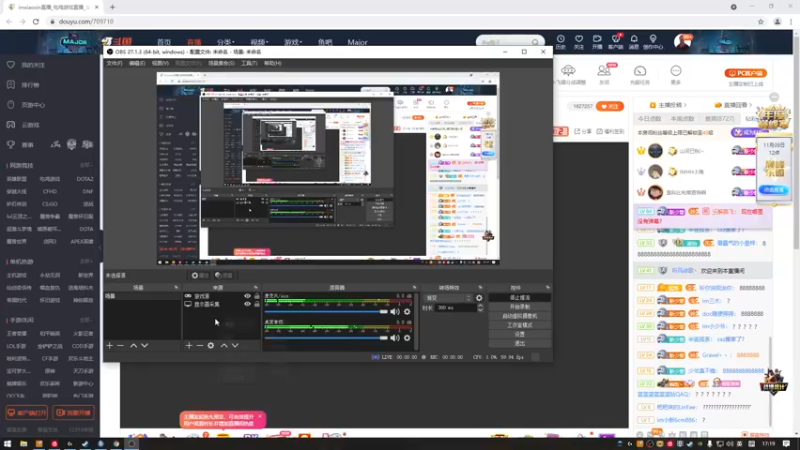Open Douyu notifications bell icon
The height and width of the screenshot is (450, 800).
tap(634, 42)
